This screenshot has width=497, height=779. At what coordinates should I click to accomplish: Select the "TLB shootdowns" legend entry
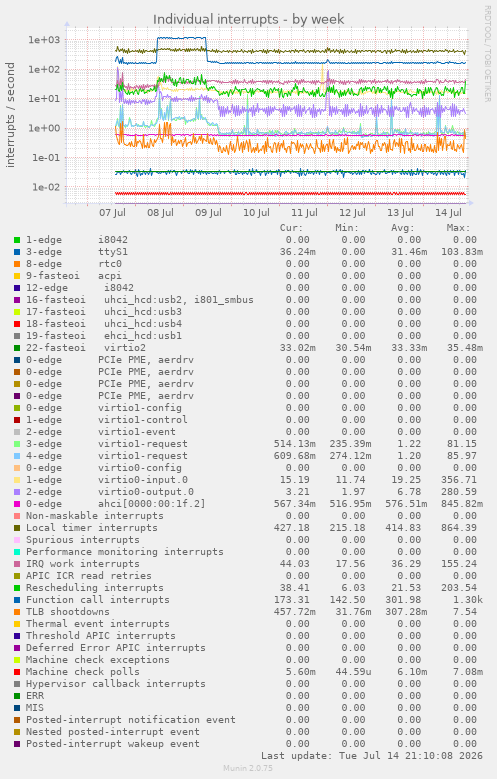pyautogui.click(x=68, y=612)
